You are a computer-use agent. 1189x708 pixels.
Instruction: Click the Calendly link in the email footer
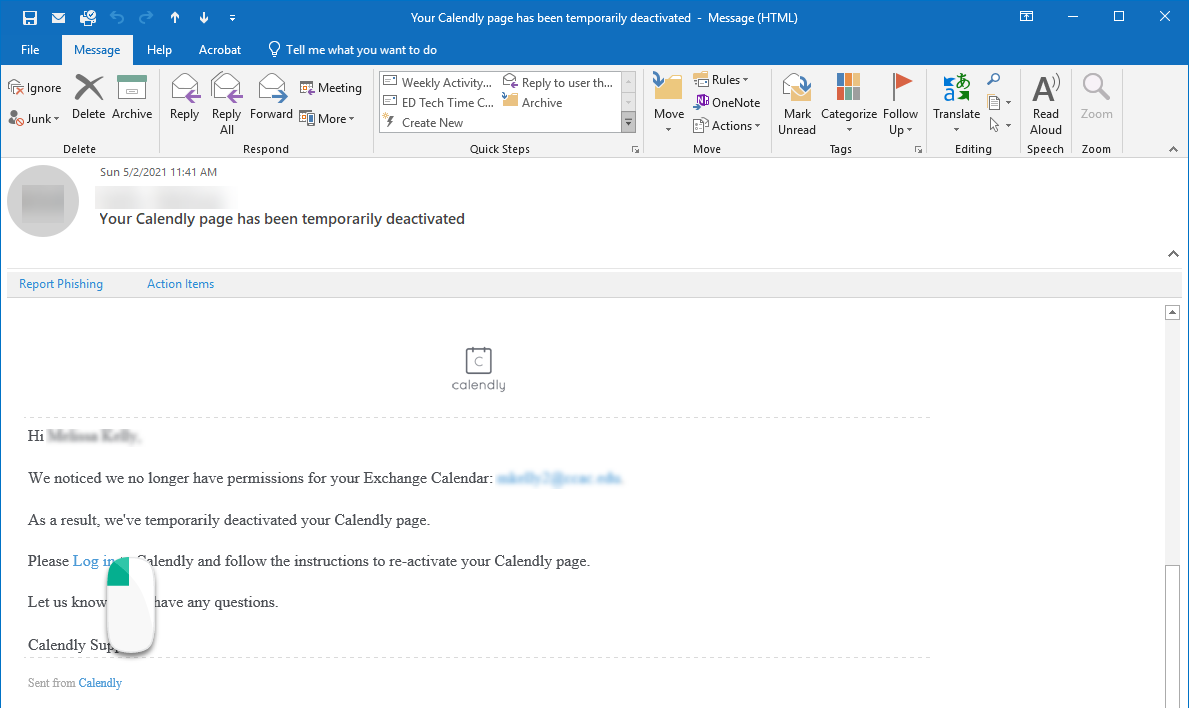100,683
